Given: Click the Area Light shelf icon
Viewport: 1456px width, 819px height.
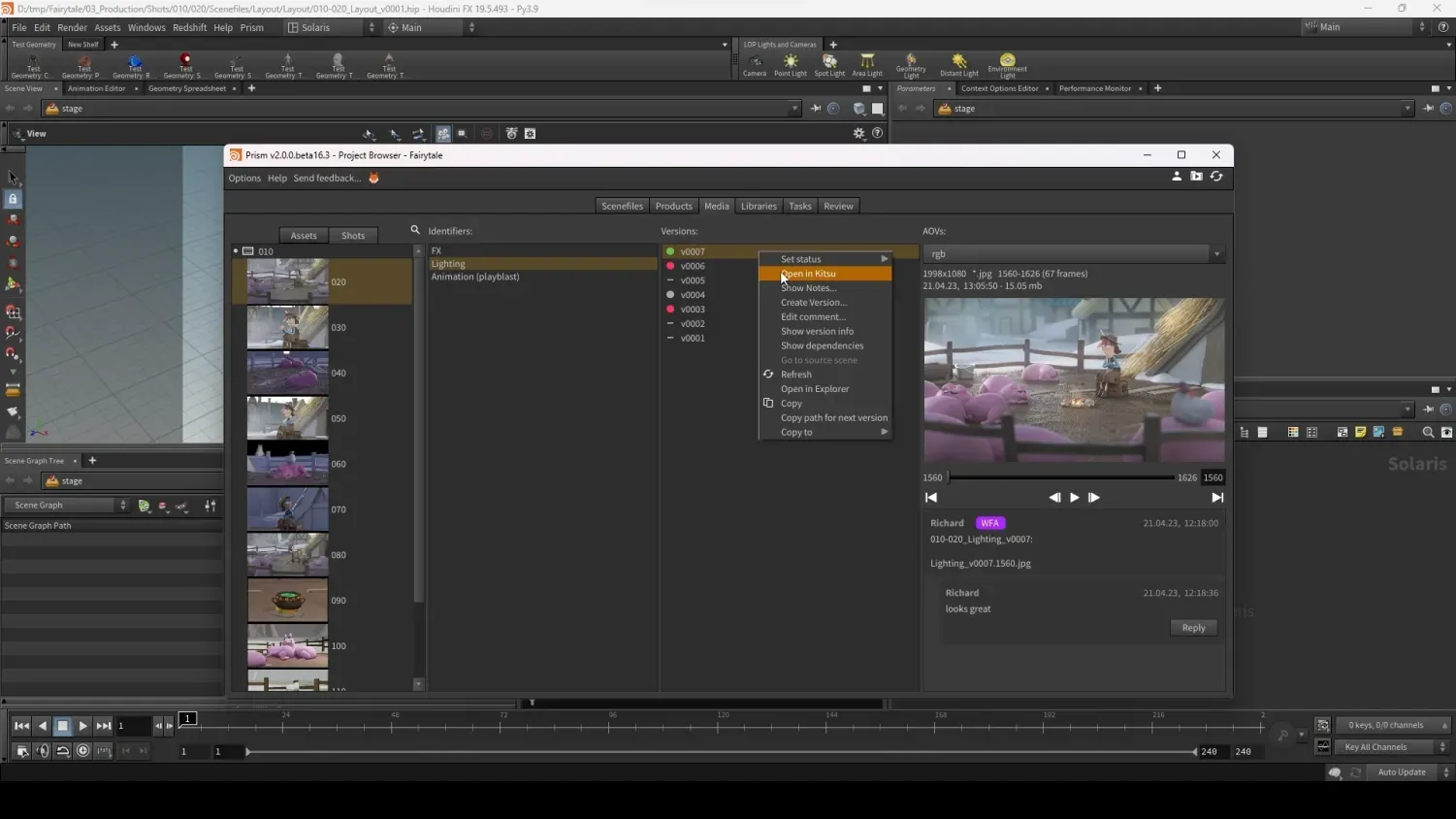Looking at the screenshot, I should pos(867,64).
